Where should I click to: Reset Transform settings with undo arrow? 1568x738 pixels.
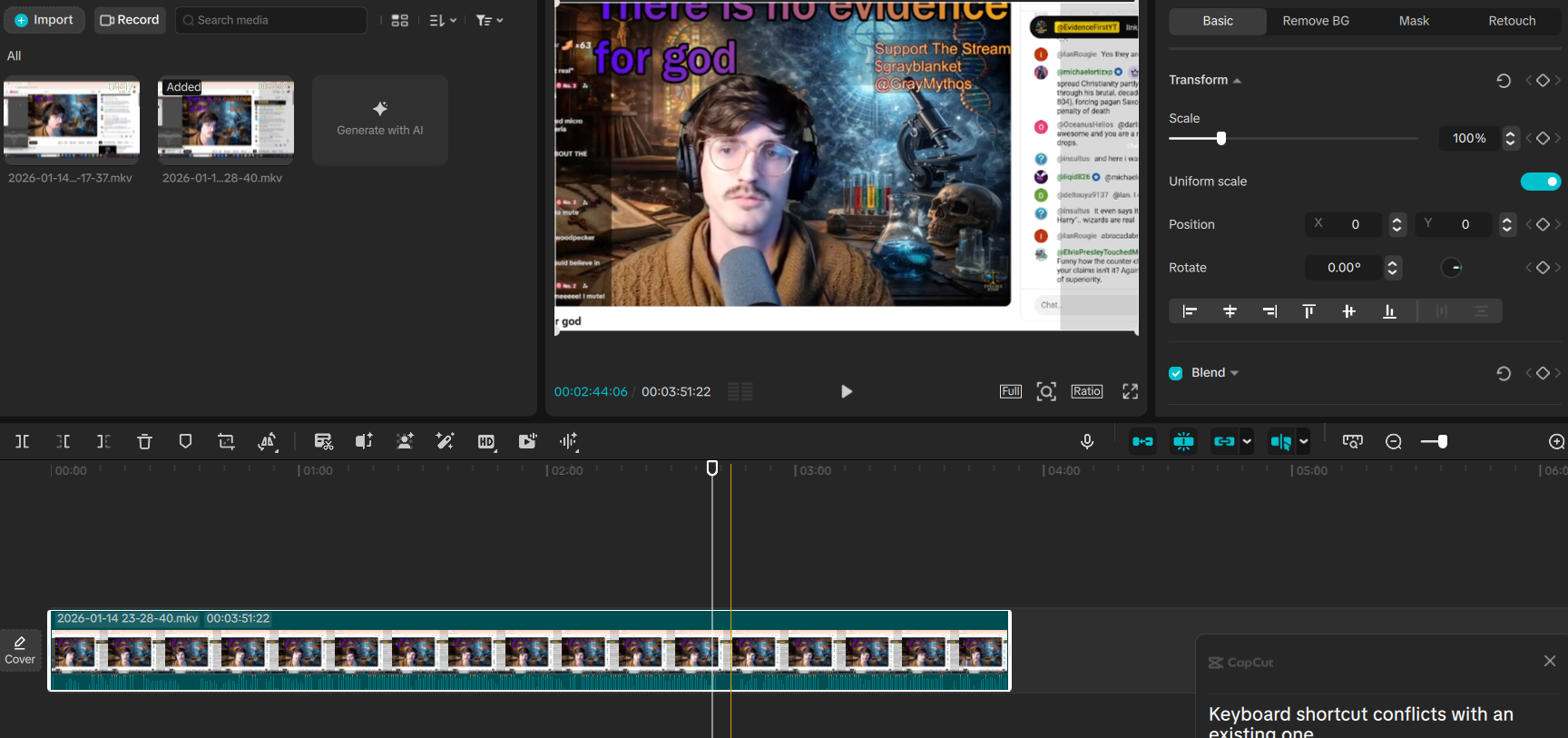(1504, 81)
